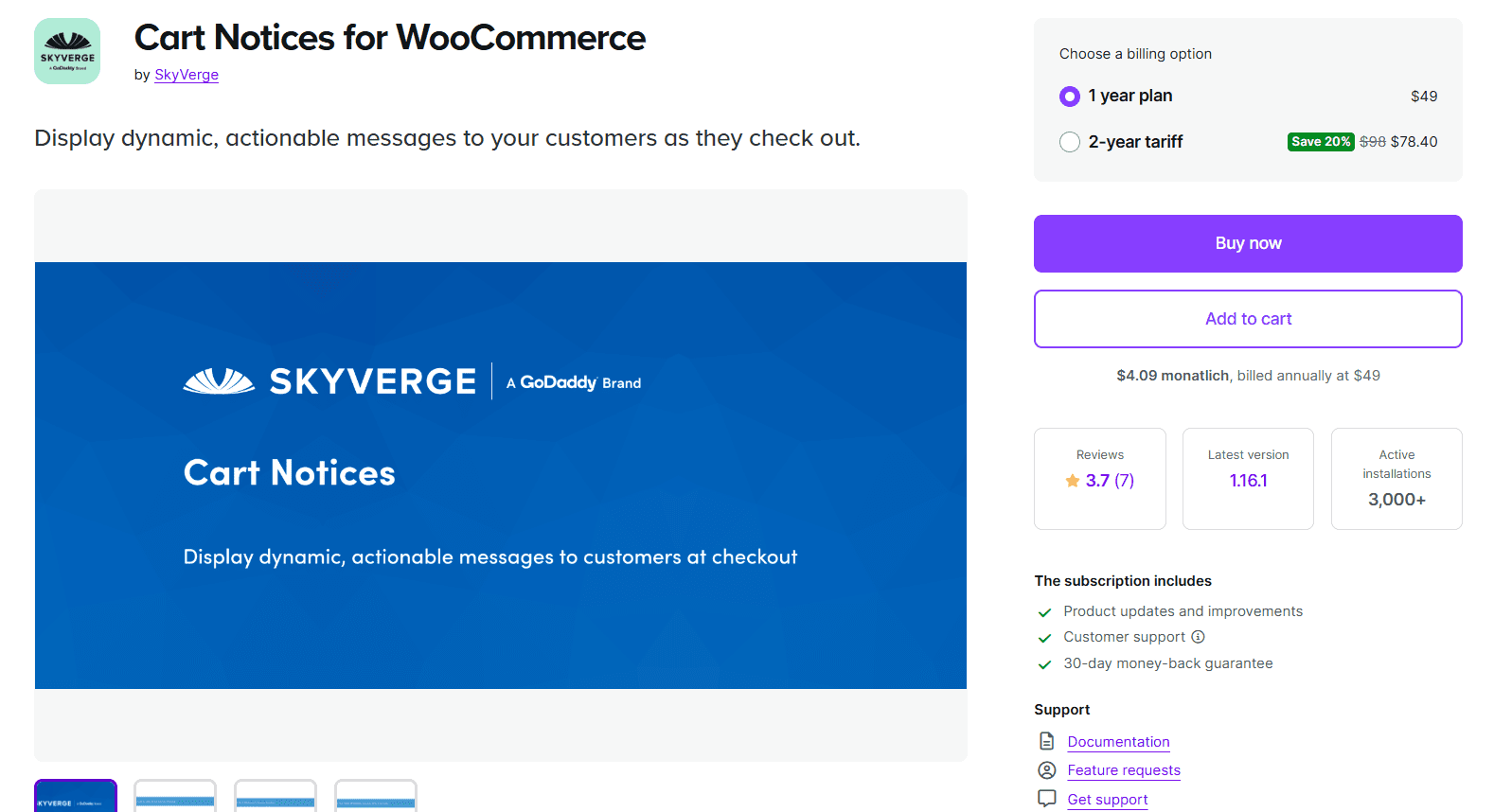
Task: Open the SkyVerge author profile link
Action: (x=186, y=74)
